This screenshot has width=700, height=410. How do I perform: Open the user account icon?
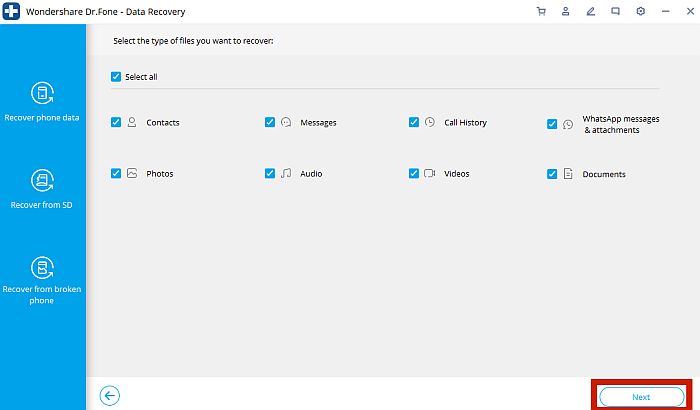tap(566, 12)
